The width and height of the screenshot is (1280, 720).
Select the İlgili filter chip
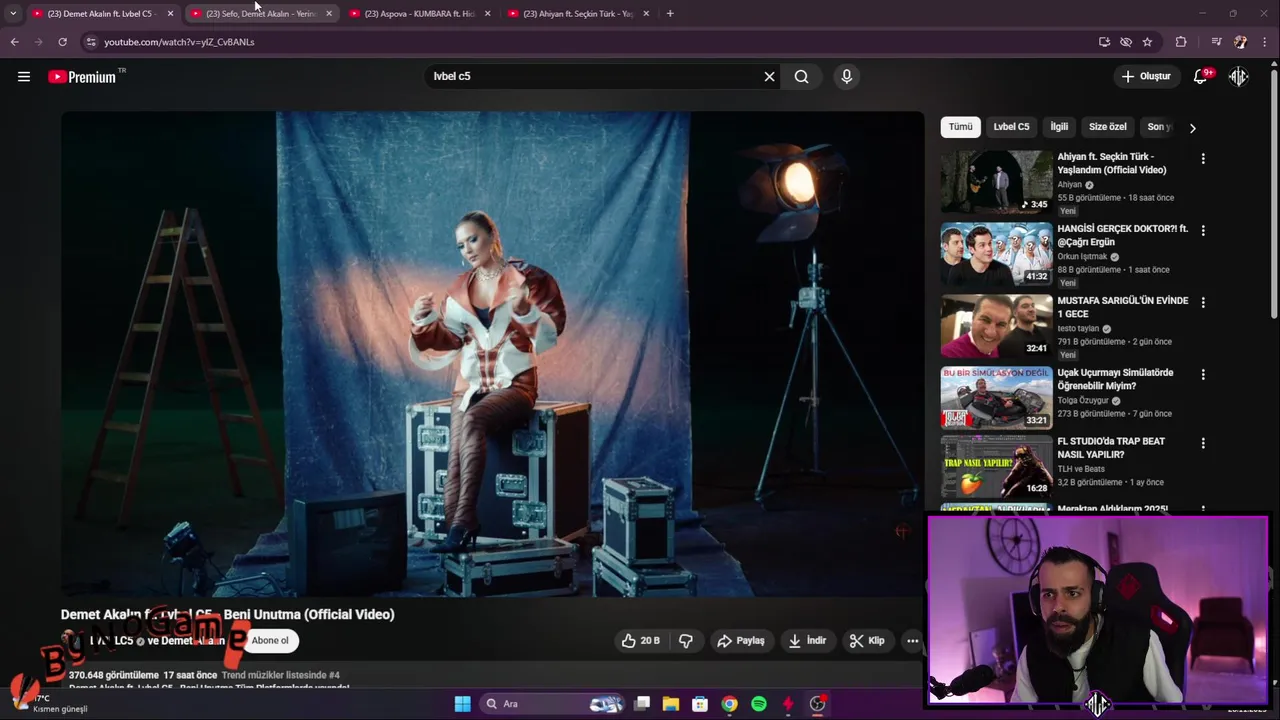1059,127
